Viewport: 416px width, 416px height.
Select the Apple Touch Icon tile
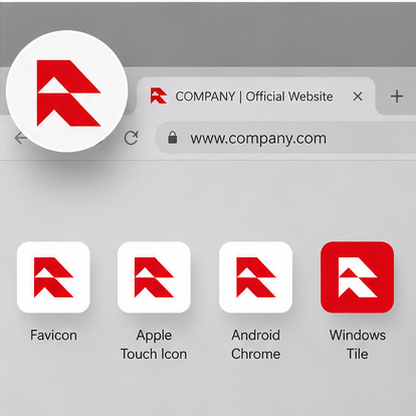pos(154,277)
